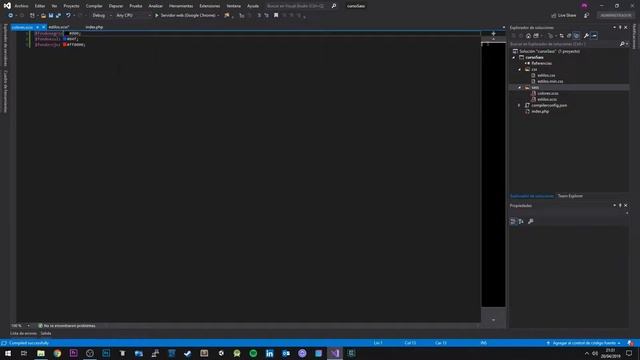Click the no problems found indicator
This screenshot has height=360, width=640.
click(x=67, y=326)
